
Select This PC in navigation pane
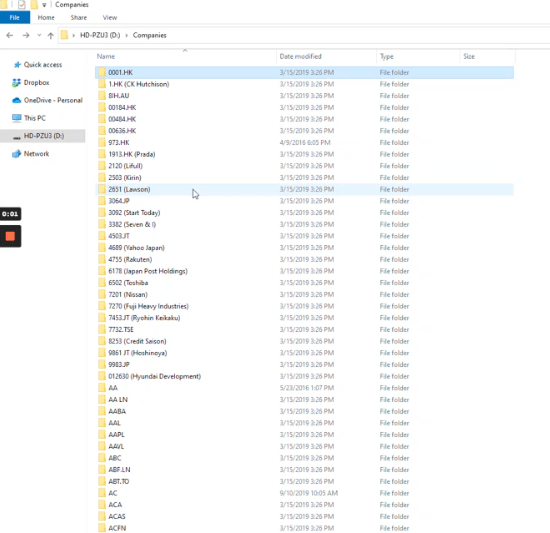(x=35, y=118)
